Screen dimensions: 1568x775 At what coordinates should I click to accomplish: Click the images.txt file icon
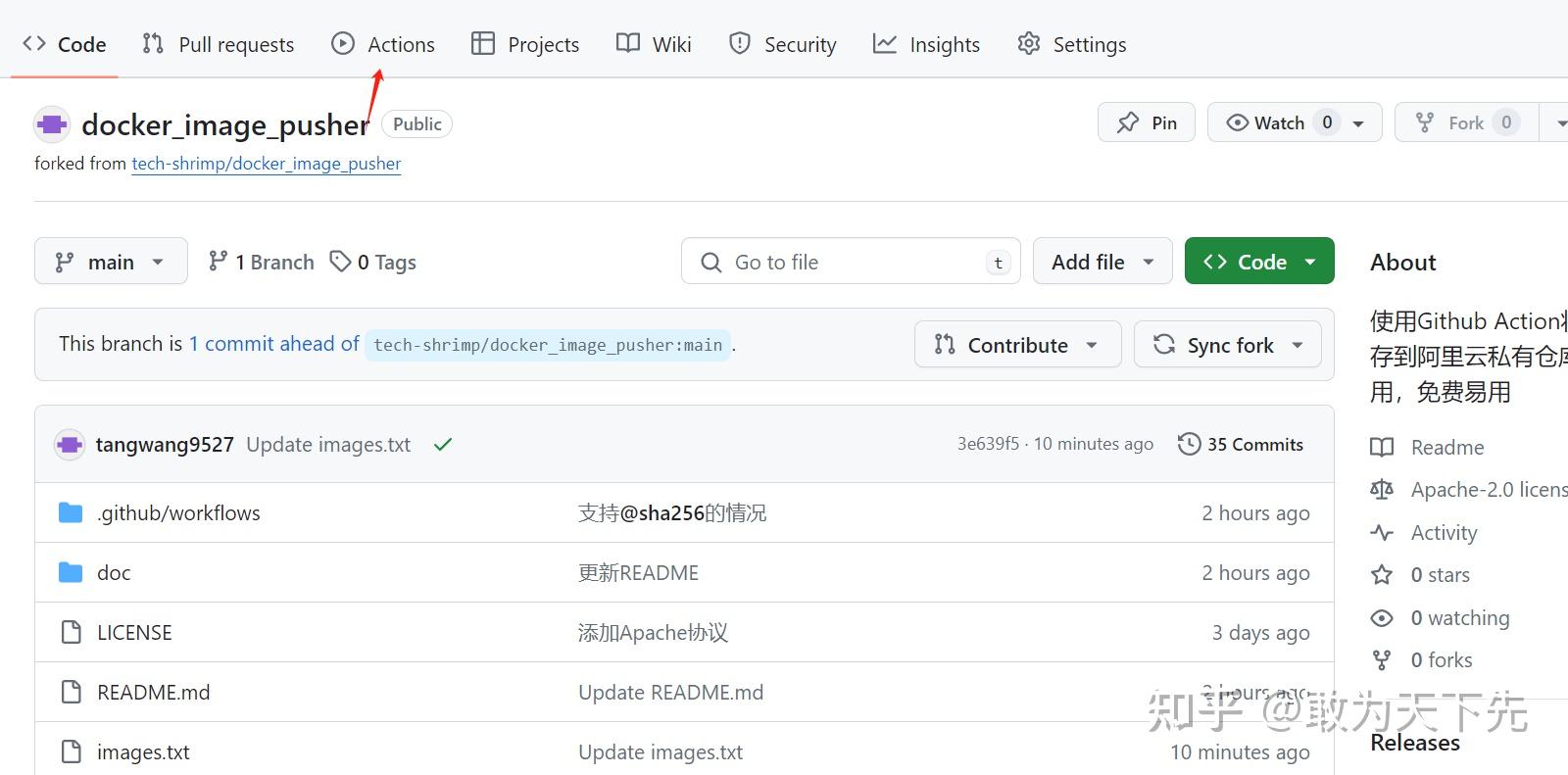click(71, 751)
